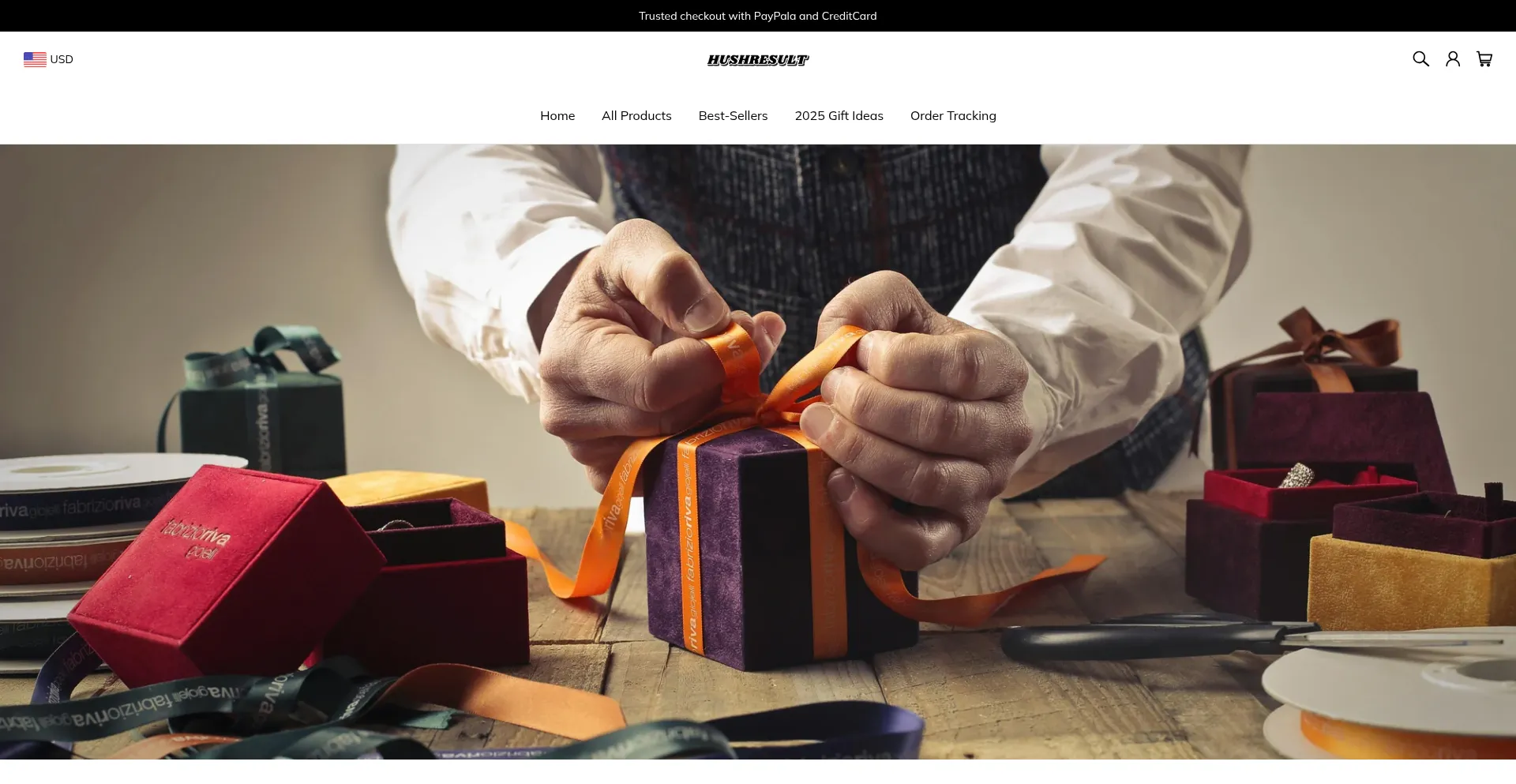Click the purple gift box in banner

(x=742, y=545)
